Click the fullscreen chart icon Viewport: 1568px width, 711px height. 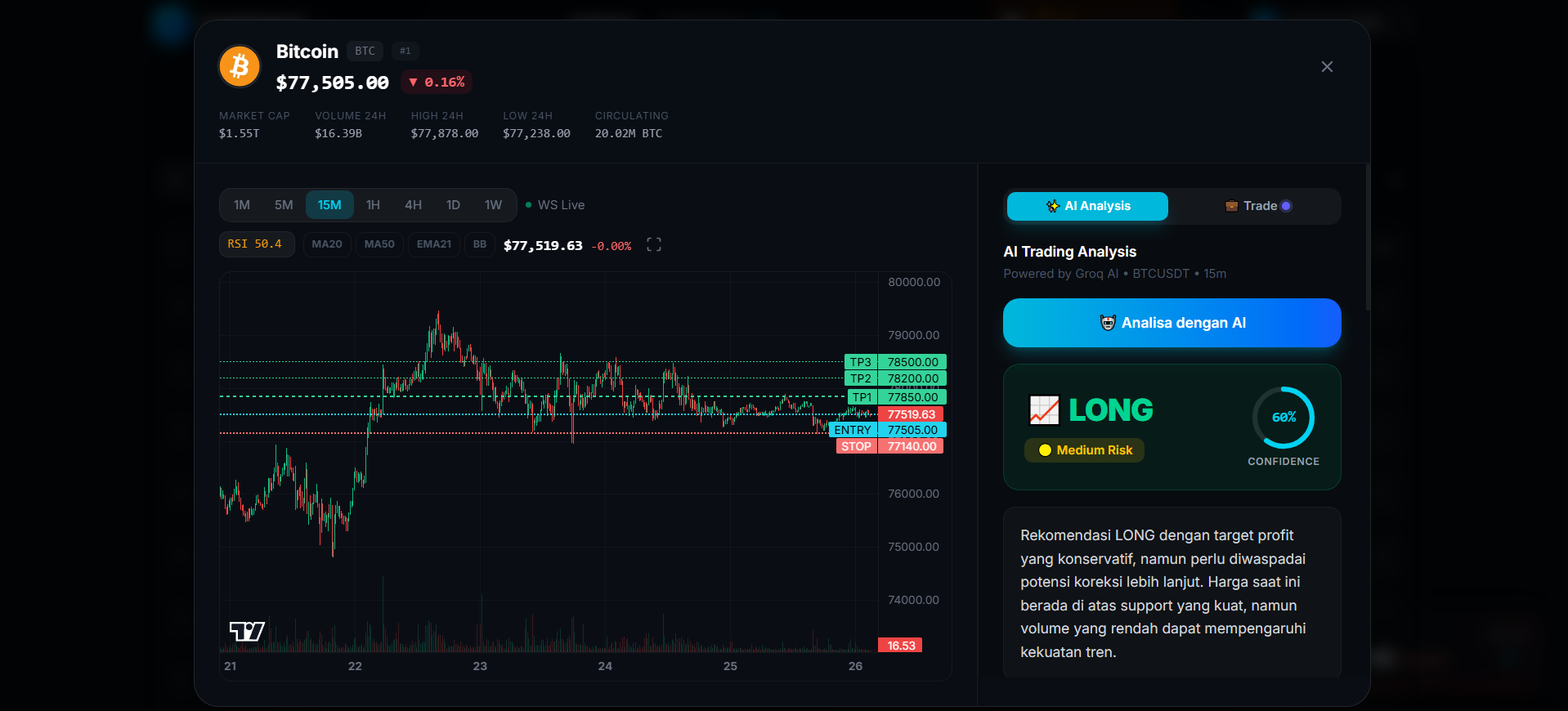click(654, 244)
